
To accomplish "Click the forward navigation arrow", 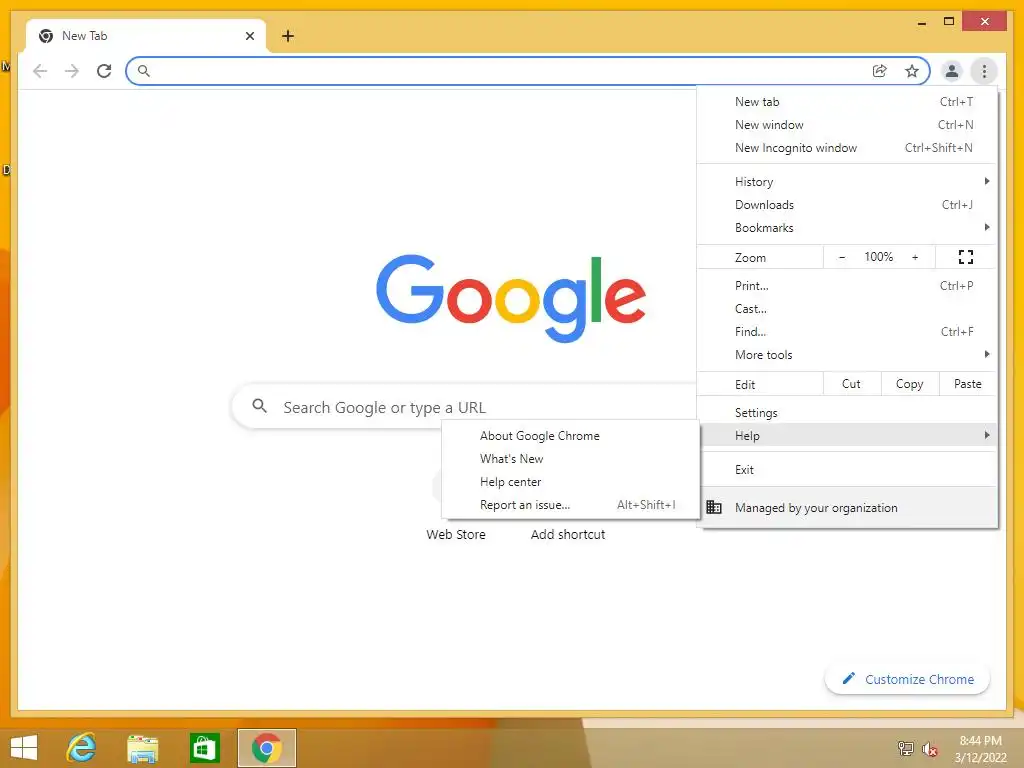I will (71, 71).
